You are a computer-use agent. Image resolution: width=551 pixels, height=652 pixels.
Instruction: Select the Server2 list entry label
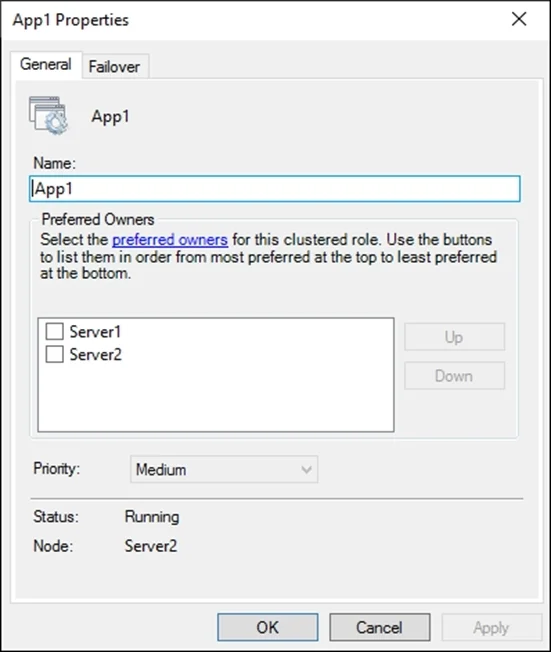click(95, 354)
